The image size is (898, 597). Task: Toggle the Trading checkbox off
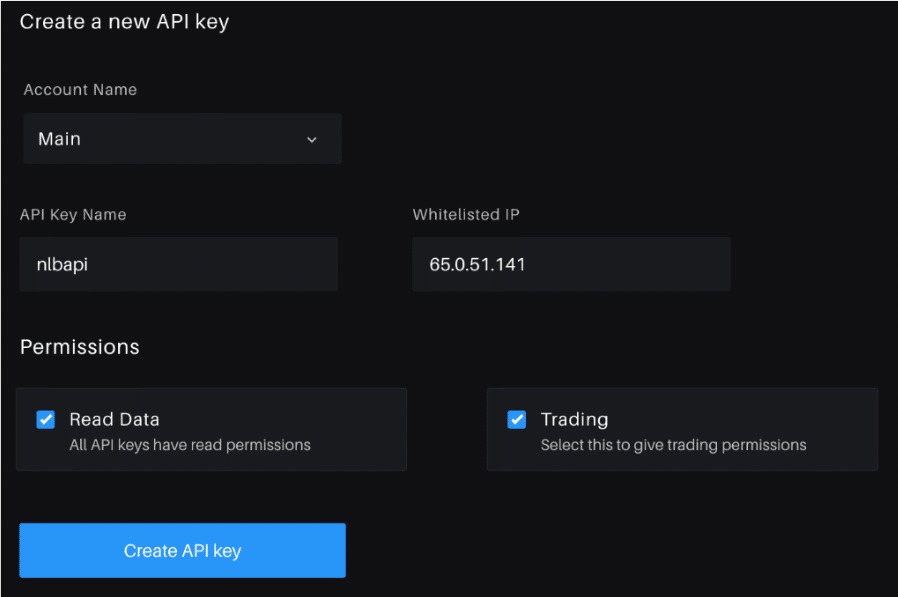point(516,419)
